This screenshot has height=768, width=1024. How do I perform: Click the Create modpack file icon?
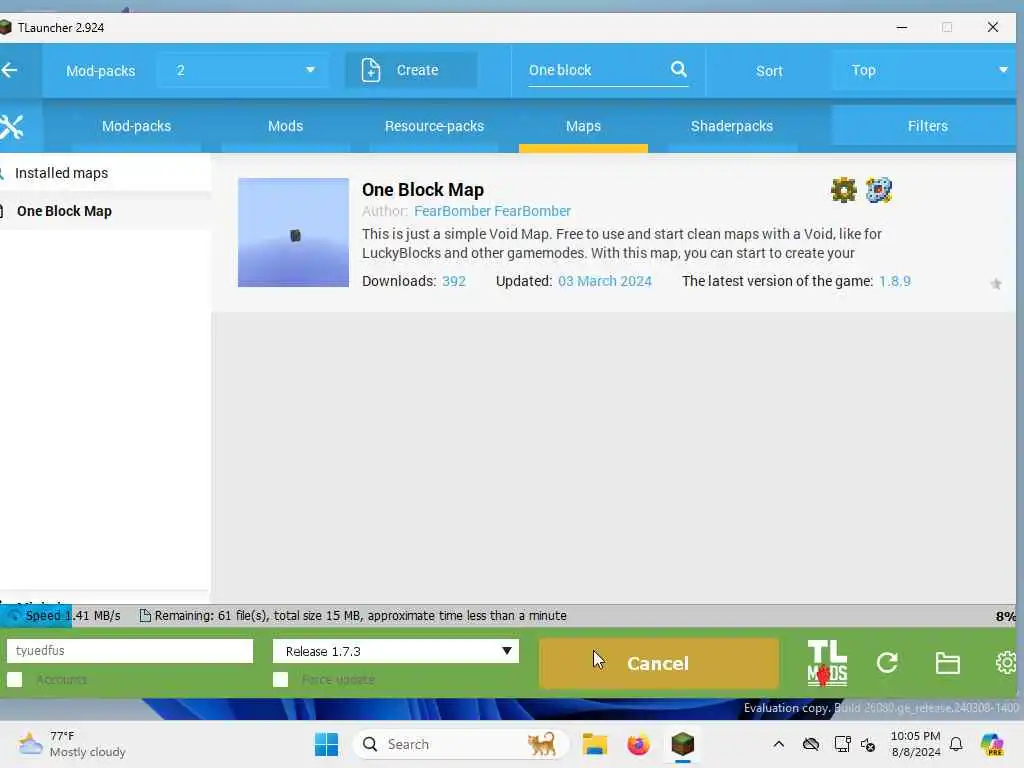(x=371, y=70)
